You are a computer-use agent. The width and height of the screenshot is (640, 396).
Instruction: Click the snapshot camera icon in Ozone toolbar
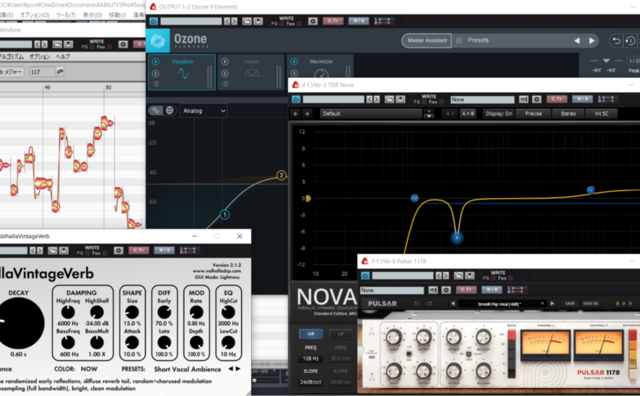313,21
